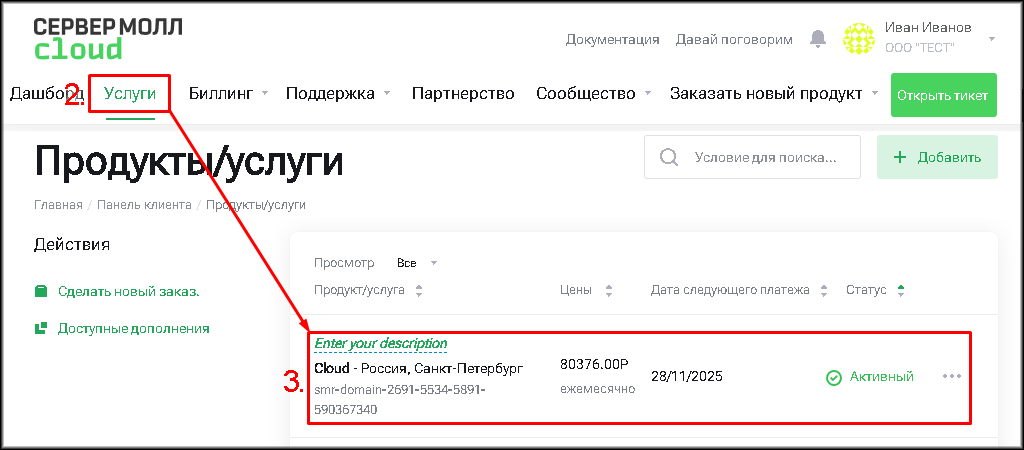Screen dimensions: 1024x450
Task: Click the search field Условие для поиска
Action: coord(764,157)
